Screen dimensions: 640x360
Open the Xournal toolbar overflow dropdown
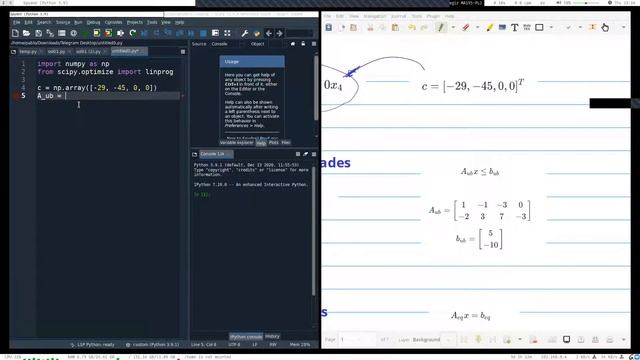click(x=623, y=27)
